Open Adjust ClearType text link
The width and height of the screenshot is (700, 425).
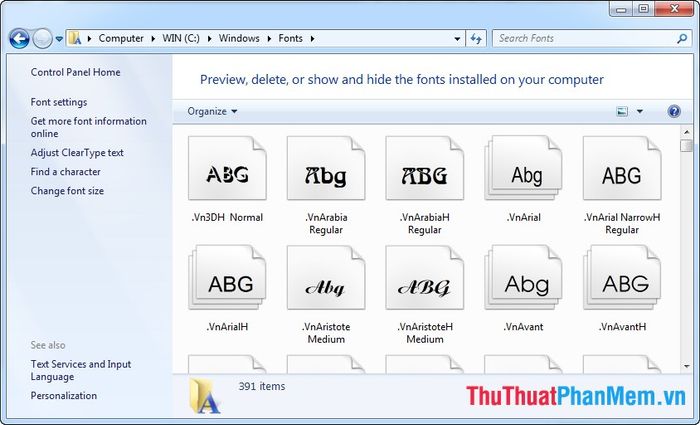(77, 153)
